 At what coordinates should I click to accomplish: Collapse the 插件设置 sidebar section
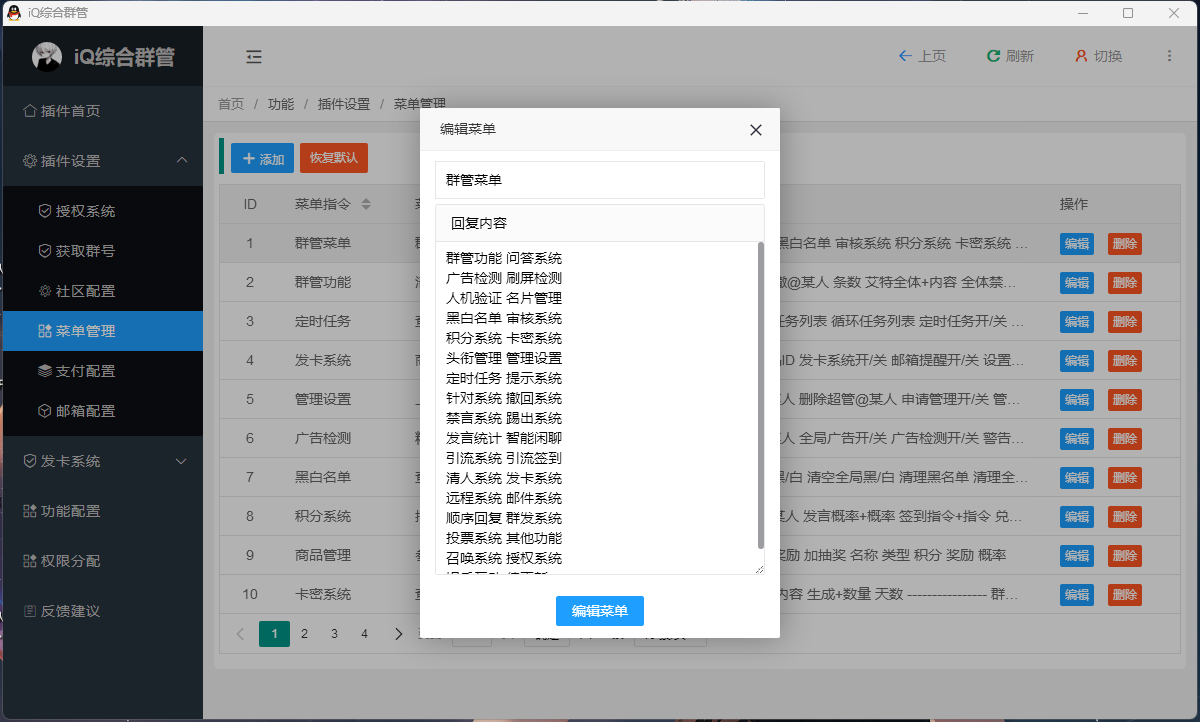pos(181,161)
